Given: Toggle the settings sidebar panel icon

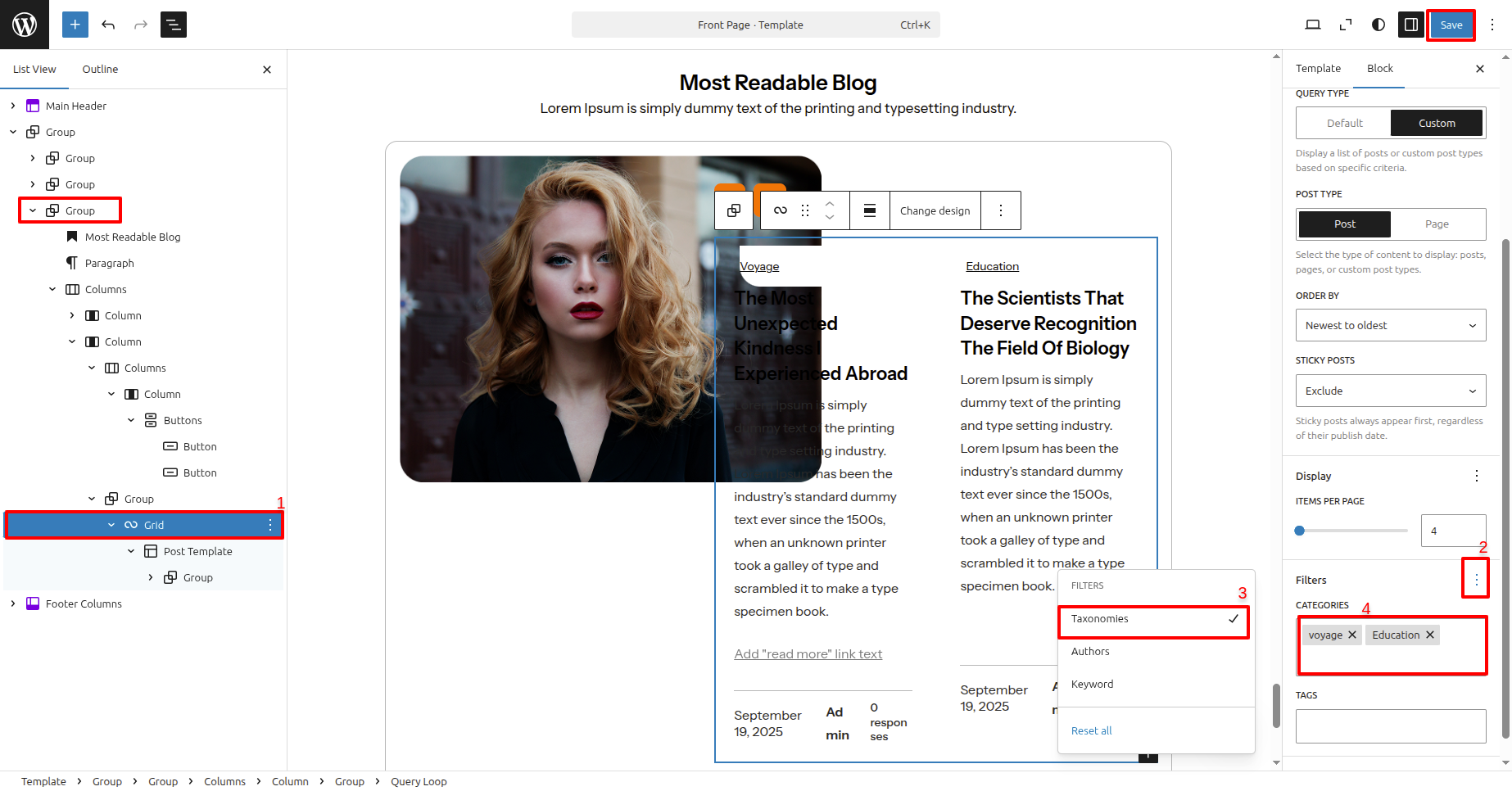Looking at the screenshot, I should pos(1410,25).
